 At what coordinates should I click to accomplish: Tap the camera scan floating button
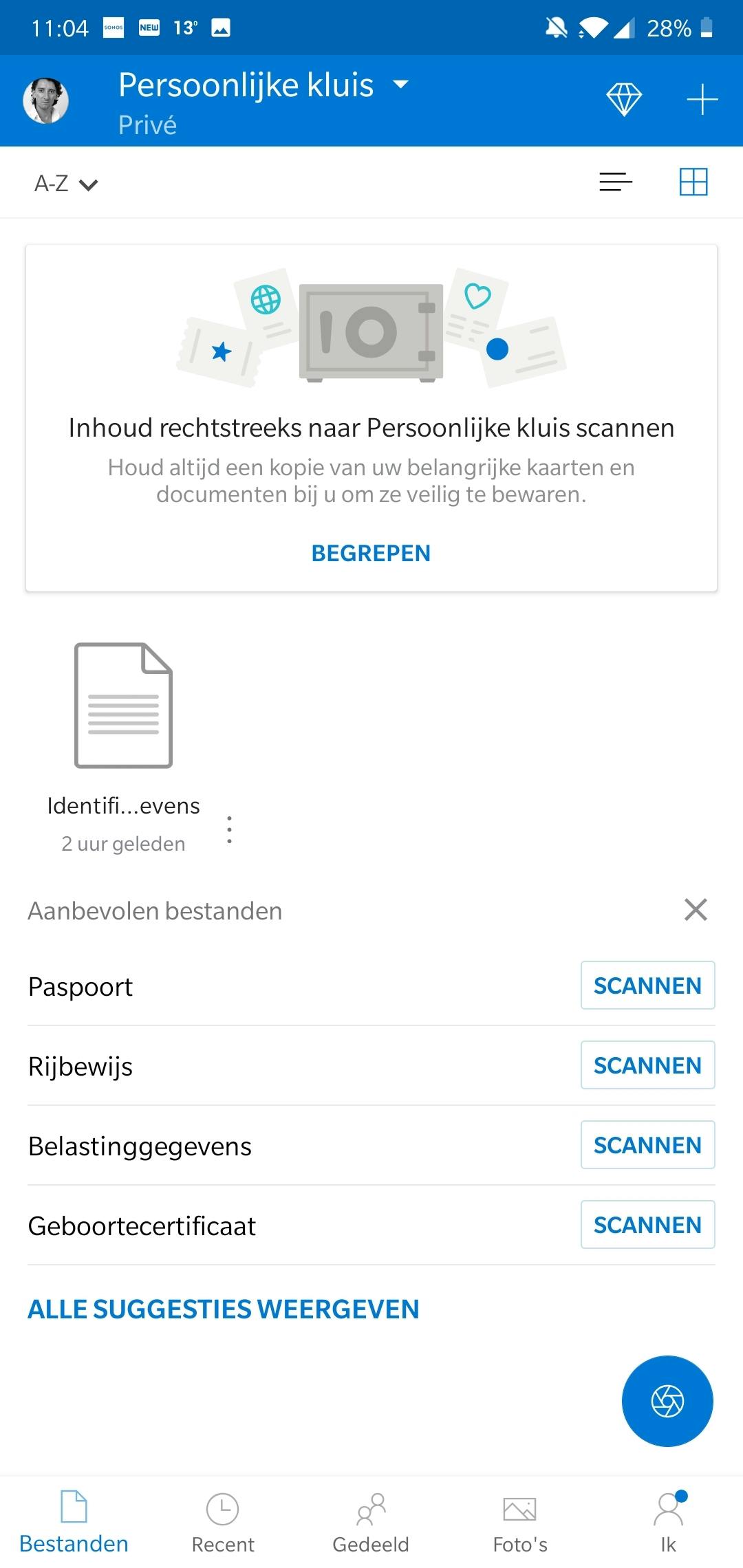point(667,1401)
